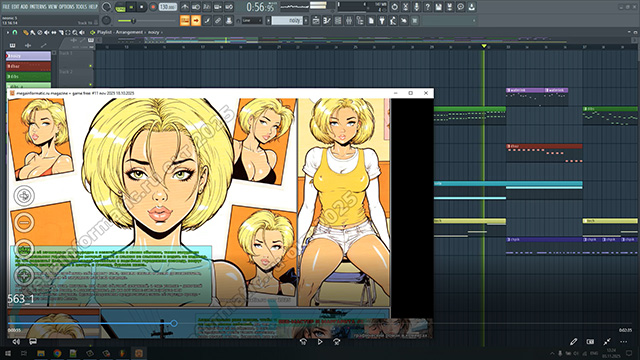Click the speech bubble news icon
Viewport: 640px width, 360px height.
coord(460,7)
